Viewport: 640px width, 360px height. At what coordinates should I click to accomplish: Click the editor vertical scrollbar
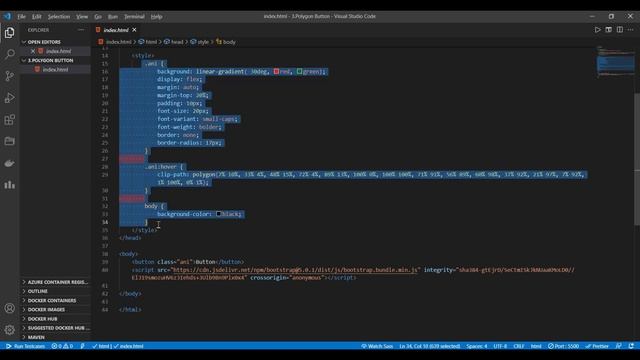click(637, 159)
